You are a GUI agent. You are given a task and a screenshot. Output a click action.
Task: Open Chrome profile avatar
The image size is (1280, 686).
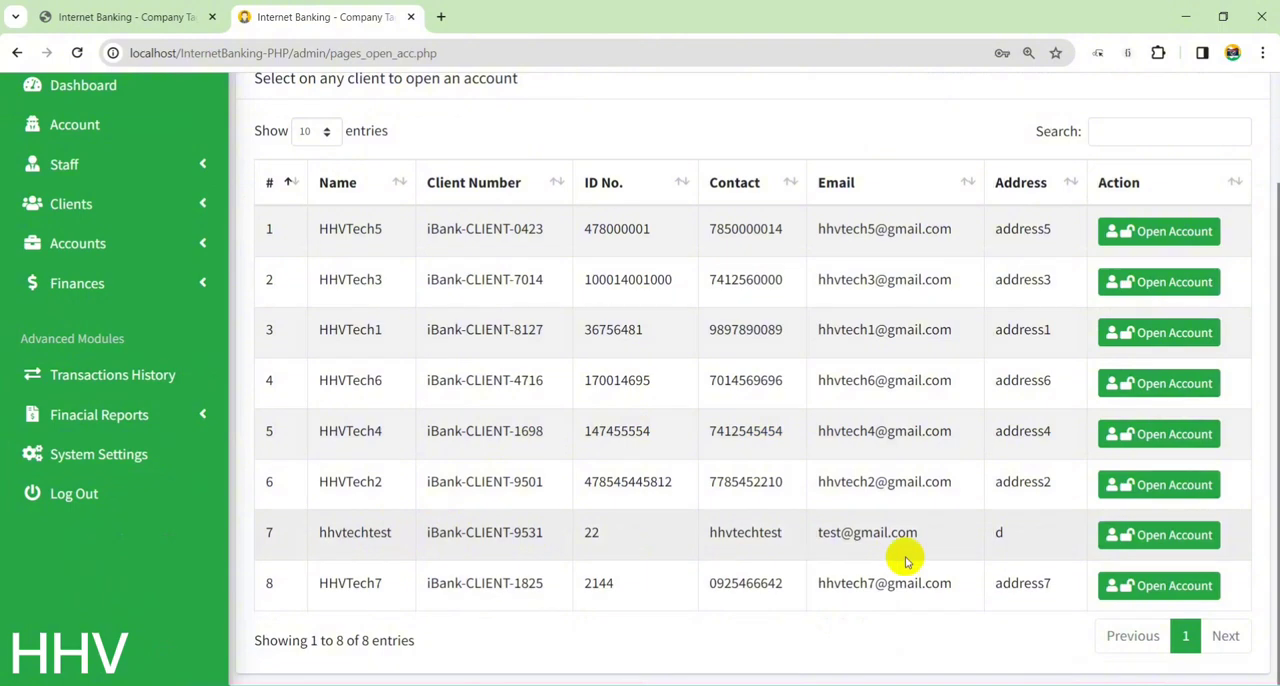1233,53
